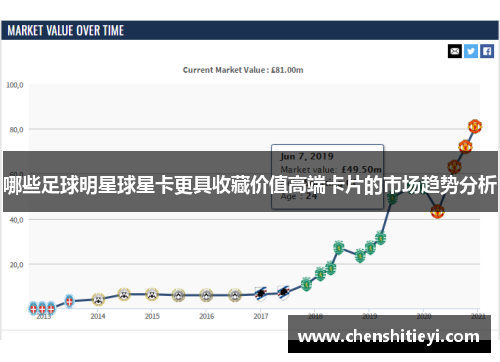Click 'Current Market Value: £81.00m' text

(243, 70)
